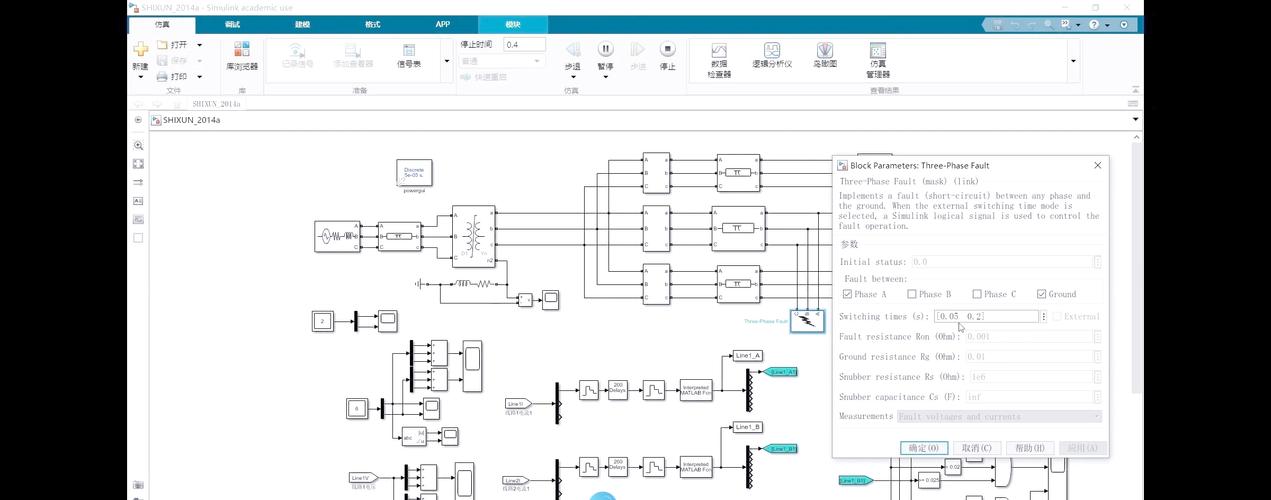Click the vertical canvas scrollbar
Viewport: 1271px width, 500px height.
(1137, 270)
